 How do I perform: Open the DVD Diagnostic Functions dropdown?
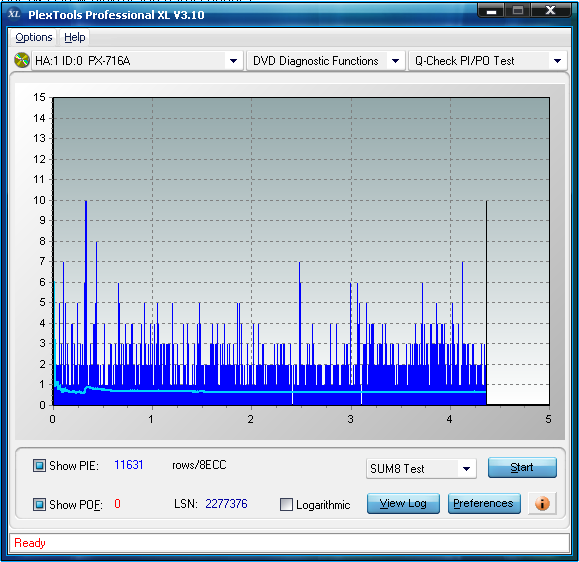tap(395, 61)
